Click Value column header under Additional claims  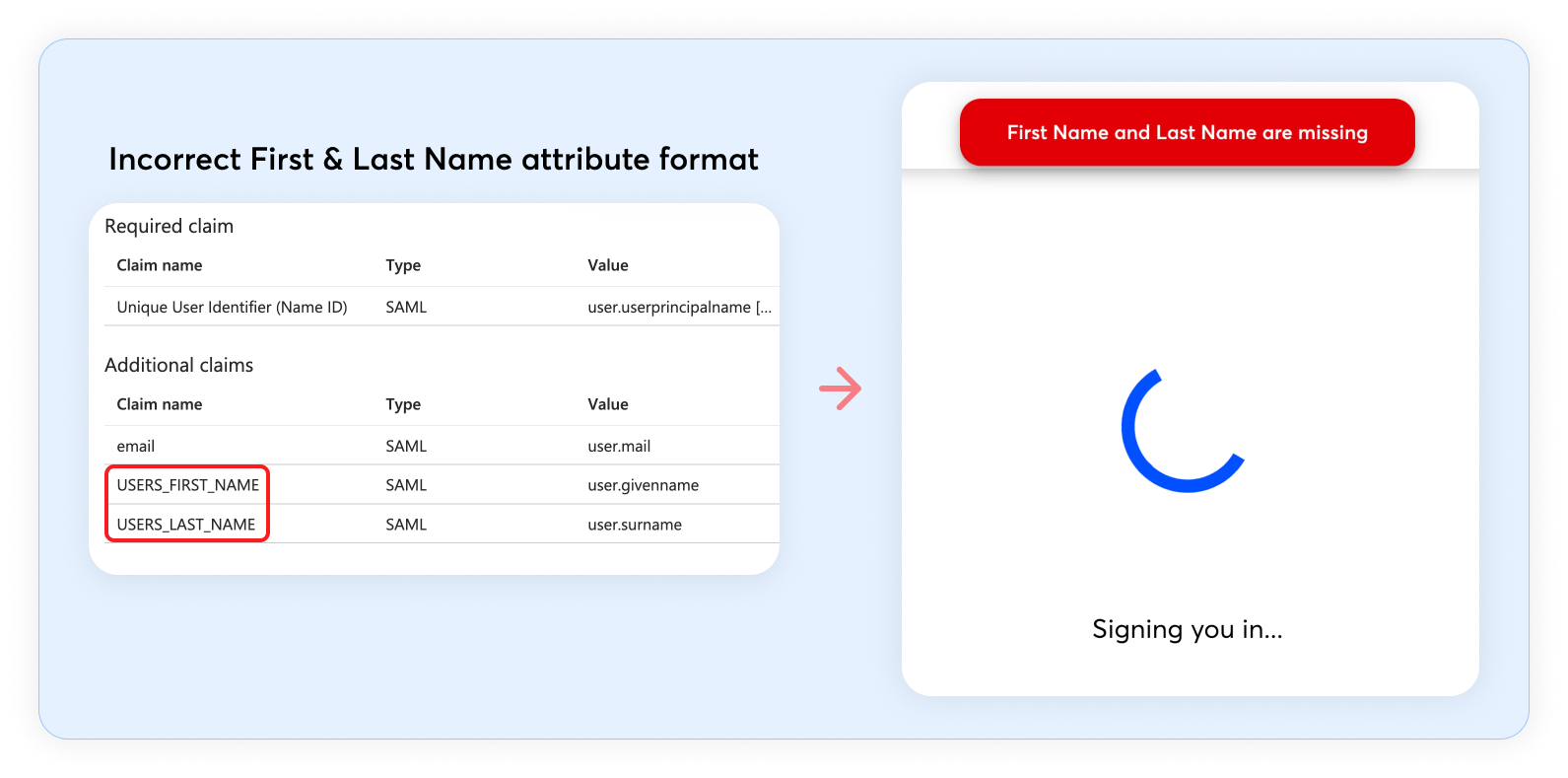(x=608, y=404)
